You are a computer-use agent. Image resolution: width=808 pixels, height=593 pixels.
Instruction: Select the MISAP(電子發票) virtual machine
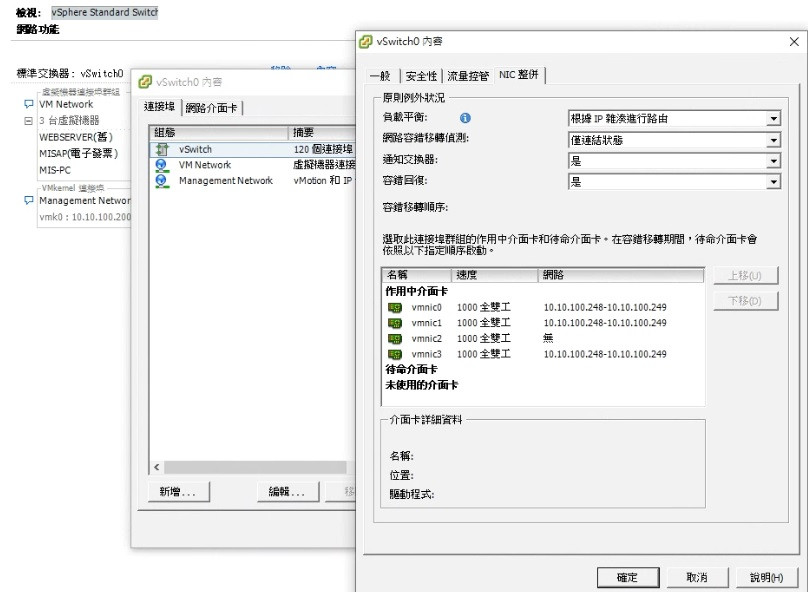click(79, 154)
